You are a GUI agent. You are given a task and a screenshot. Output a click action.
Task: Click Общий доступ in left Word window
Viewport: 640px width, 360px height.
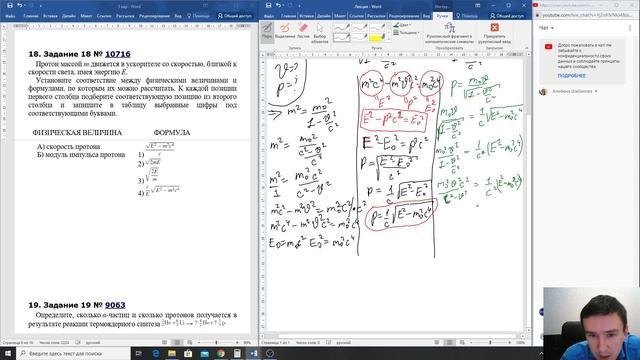coord(234,16)
